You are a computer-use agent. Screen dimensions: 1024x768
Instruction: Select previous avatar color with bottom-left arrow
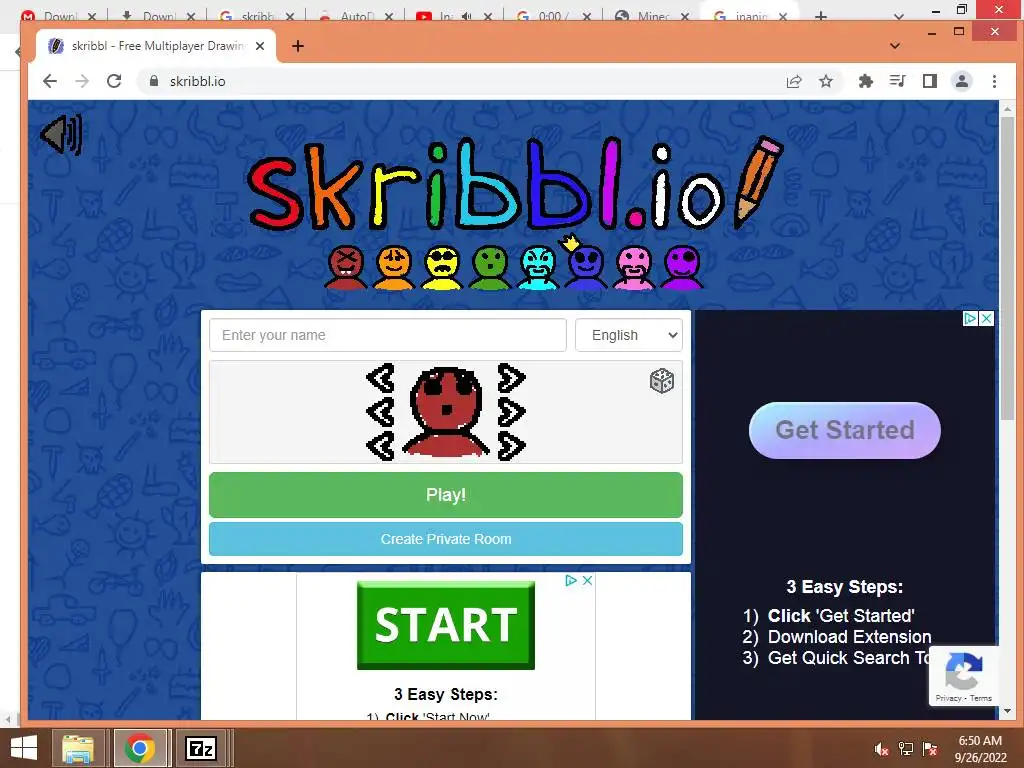[x=381, y=445]
